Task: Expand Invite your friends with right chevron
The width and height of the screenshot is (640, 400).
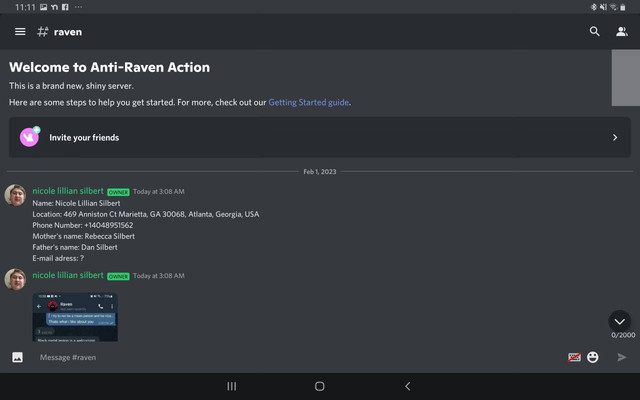Action: [615, 138]
